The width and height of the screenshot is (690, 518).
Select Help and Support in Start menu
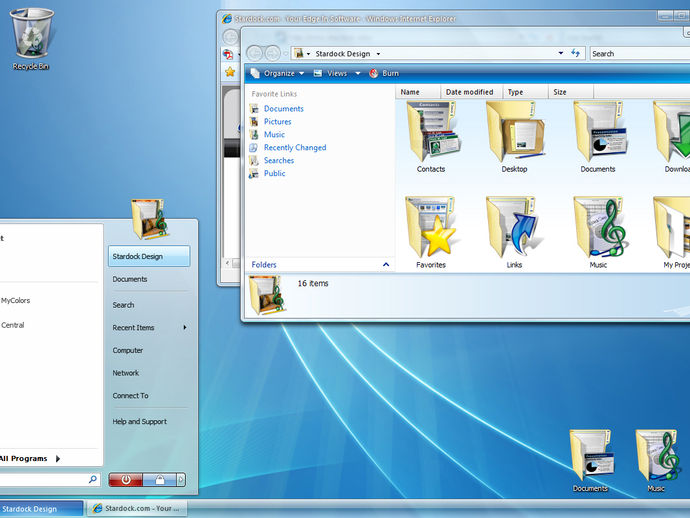(139, 421)
